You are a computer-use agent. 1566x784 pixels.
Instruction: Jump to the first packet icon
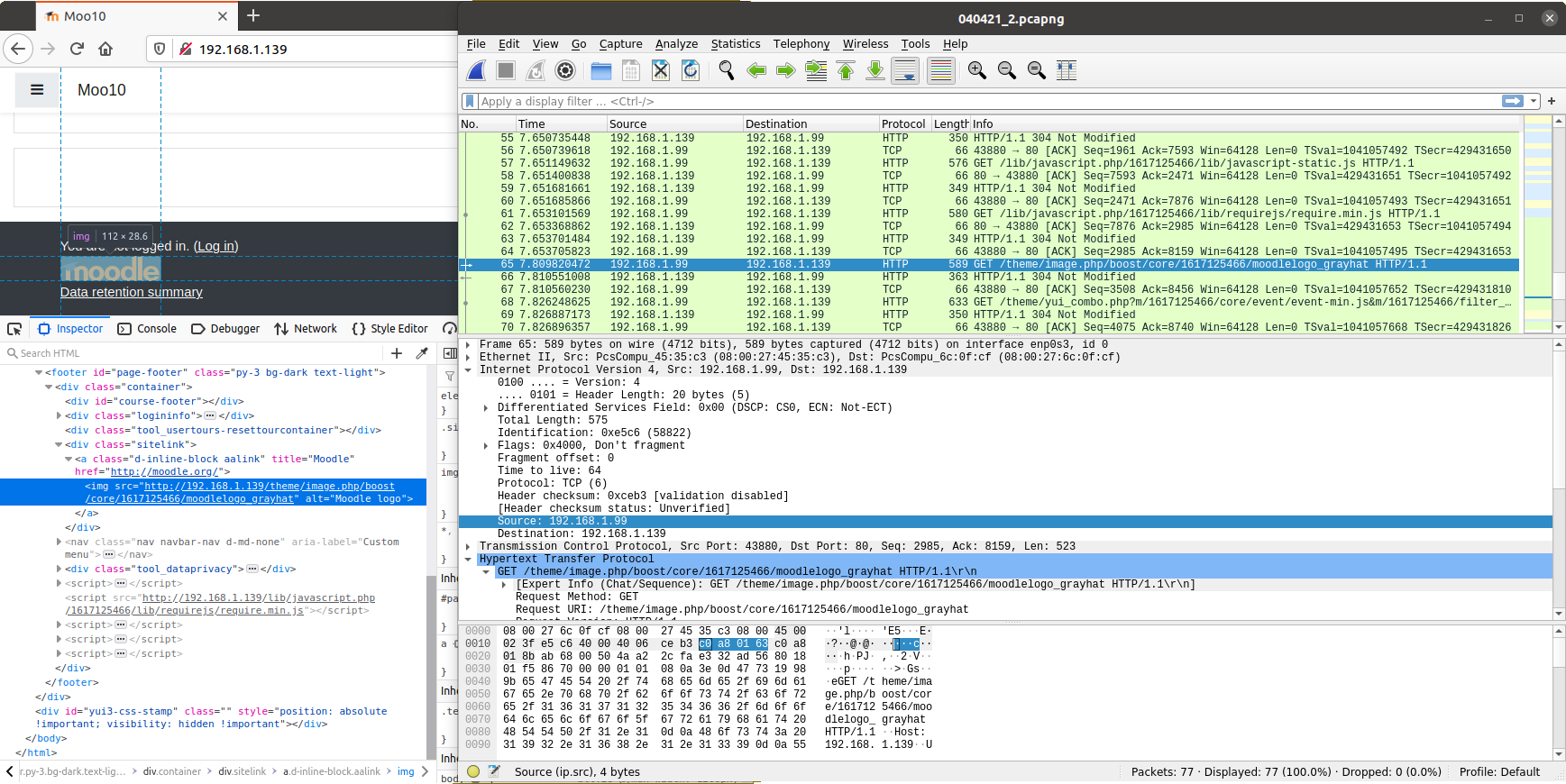(846, 70)
